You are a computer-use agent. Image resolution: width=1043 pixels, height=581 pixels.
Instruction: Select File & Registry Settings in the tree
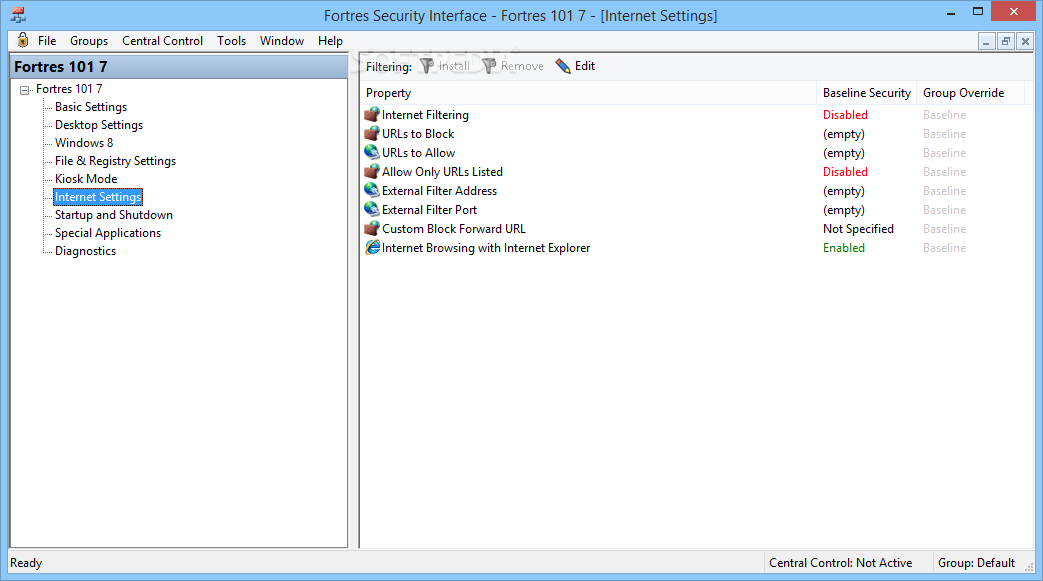[115, 160]
